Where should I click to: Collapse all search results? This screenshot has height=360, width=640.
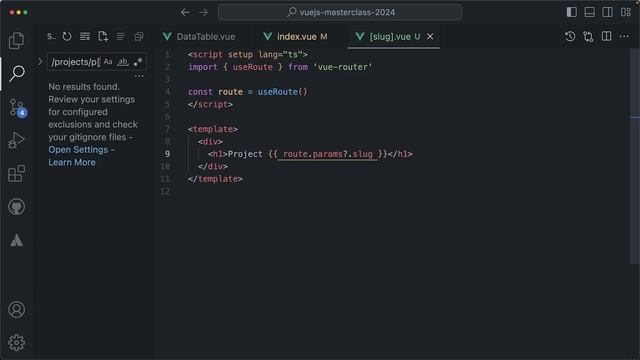(x=139, y=37)
